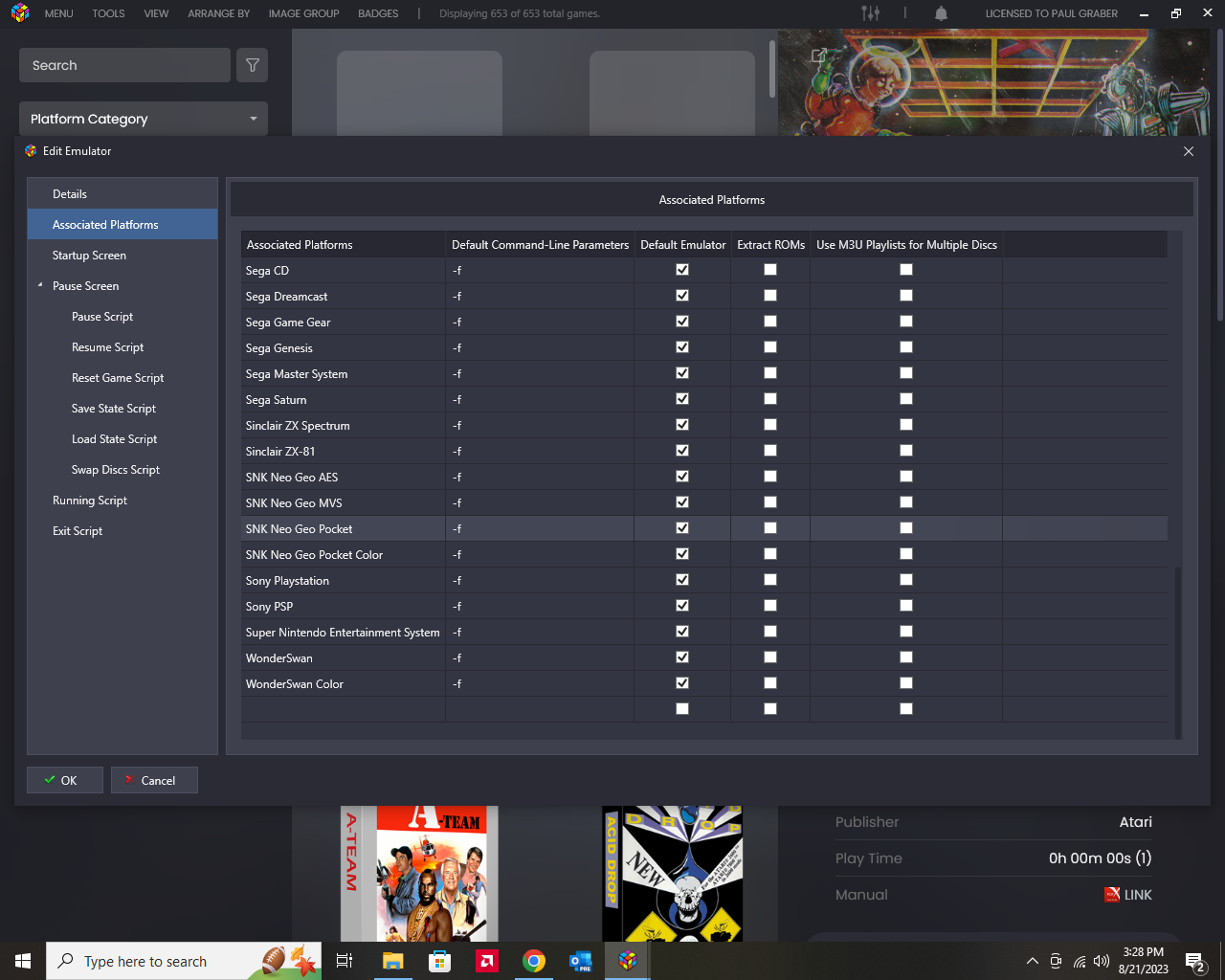Image resolution: width=1225 pixels, height=980 pixels.
Task: Open the notifications bell icon
Action: point(941,13)
